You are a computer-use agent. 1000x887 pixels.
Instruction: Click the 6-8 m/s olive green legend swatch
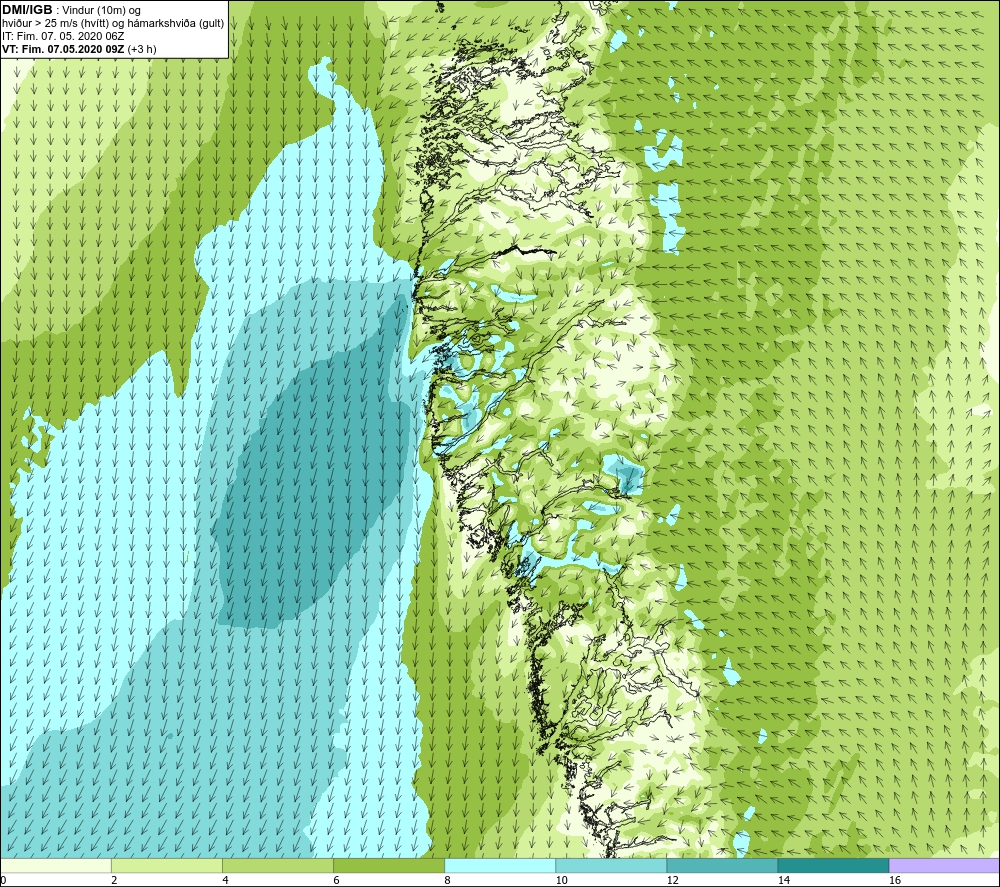389,865
